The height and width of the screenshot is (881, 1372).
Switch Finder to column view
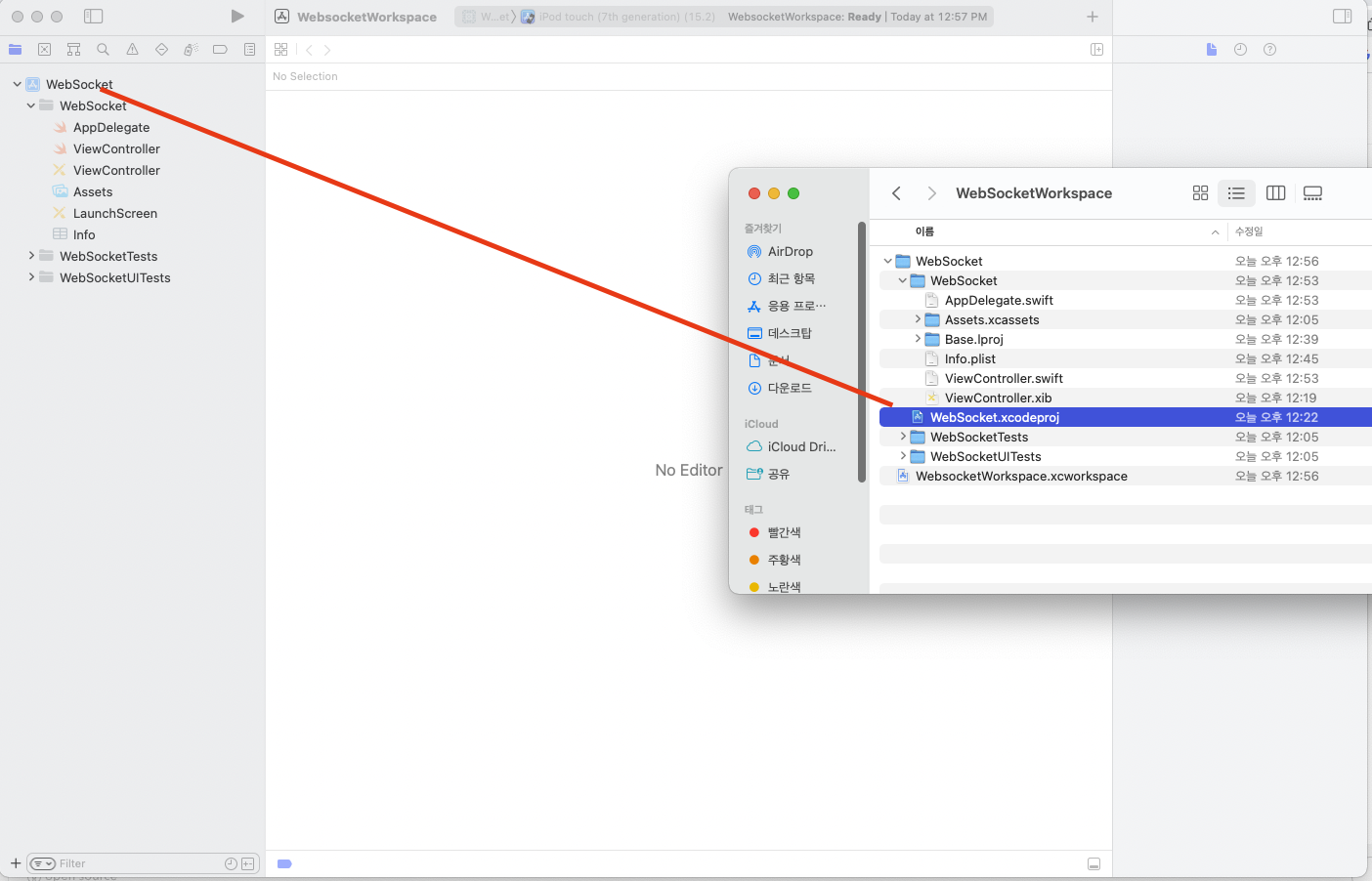pyautogui.click(x=1275, y=193)
